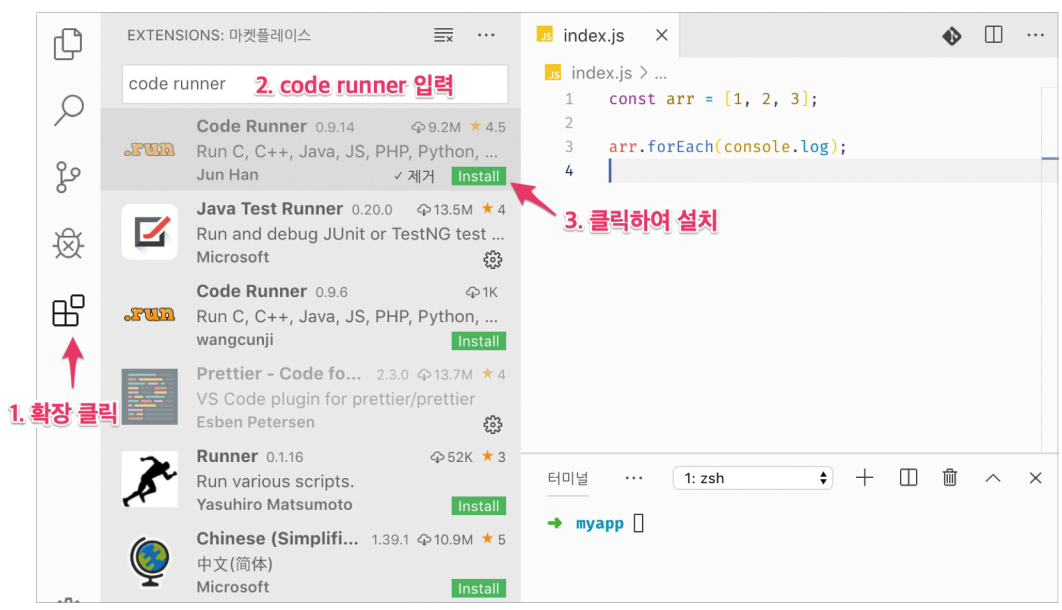
Task: Switch to the index.js editor tab
Action: pyautogui.click(x=593, y=35)
